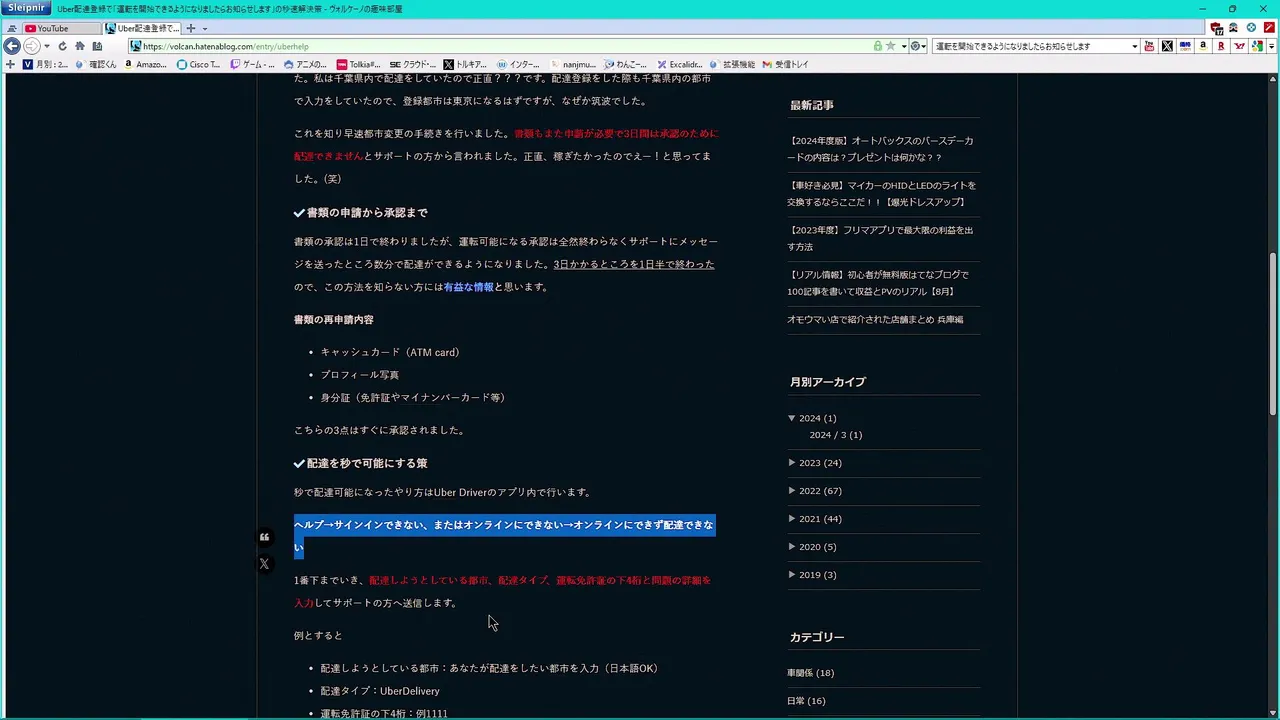Click the キャッシュカード (ATM card) list item

[390, 352]
